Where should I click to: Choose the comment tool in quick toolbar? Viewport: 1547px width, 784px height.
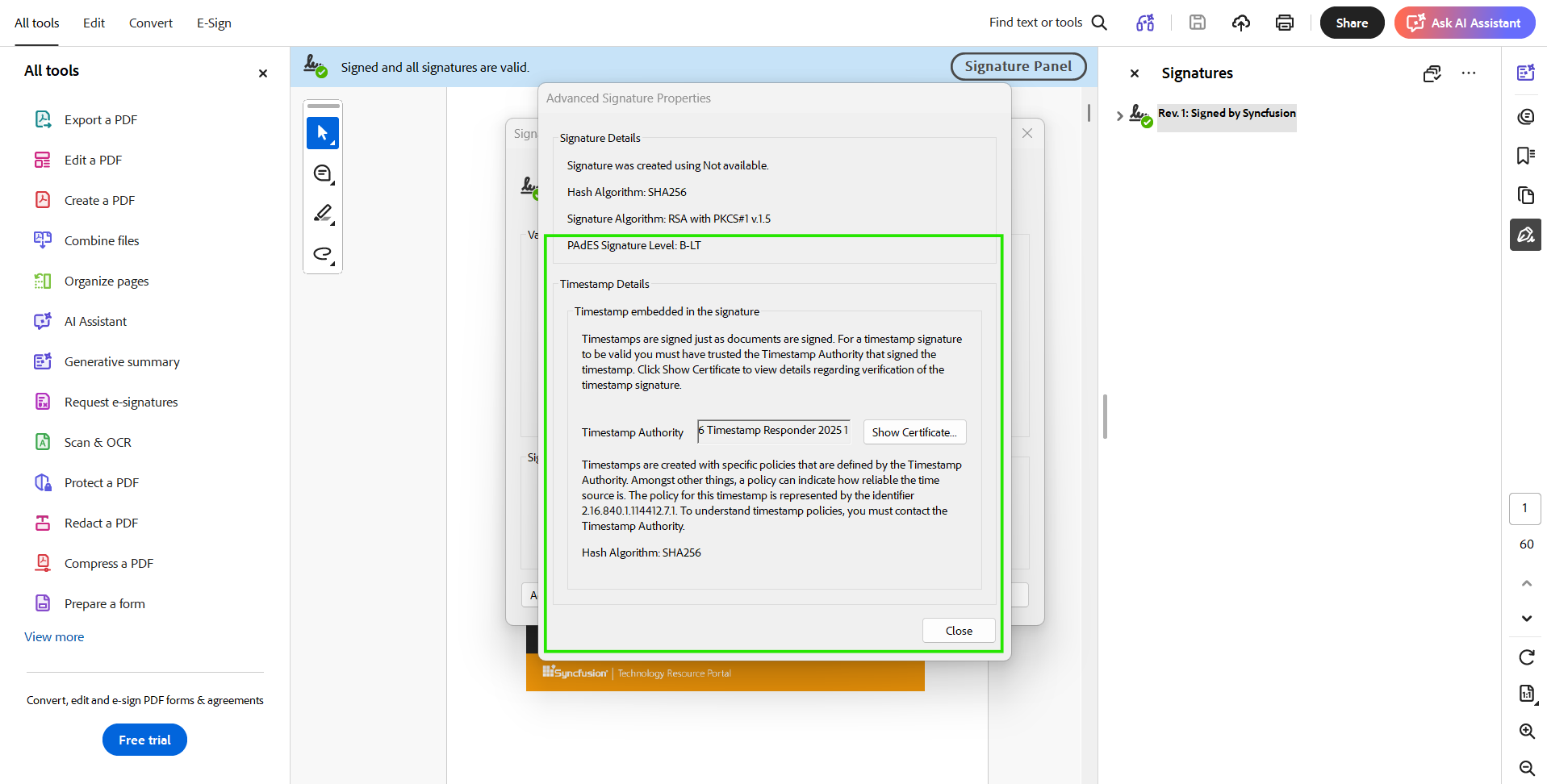(x=323, y=173)
